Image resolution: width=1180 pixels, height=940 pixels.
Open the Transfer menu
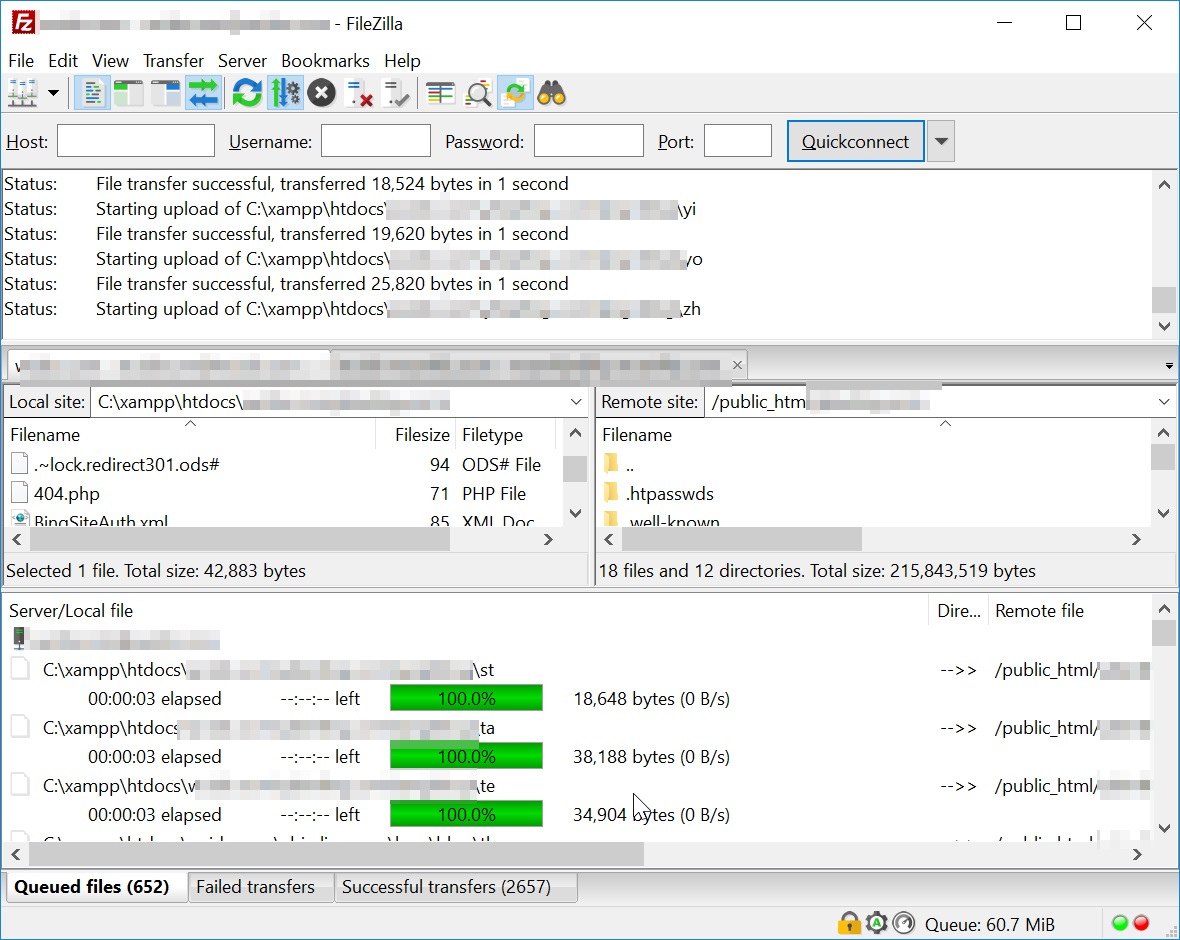(x=173, y=61)
